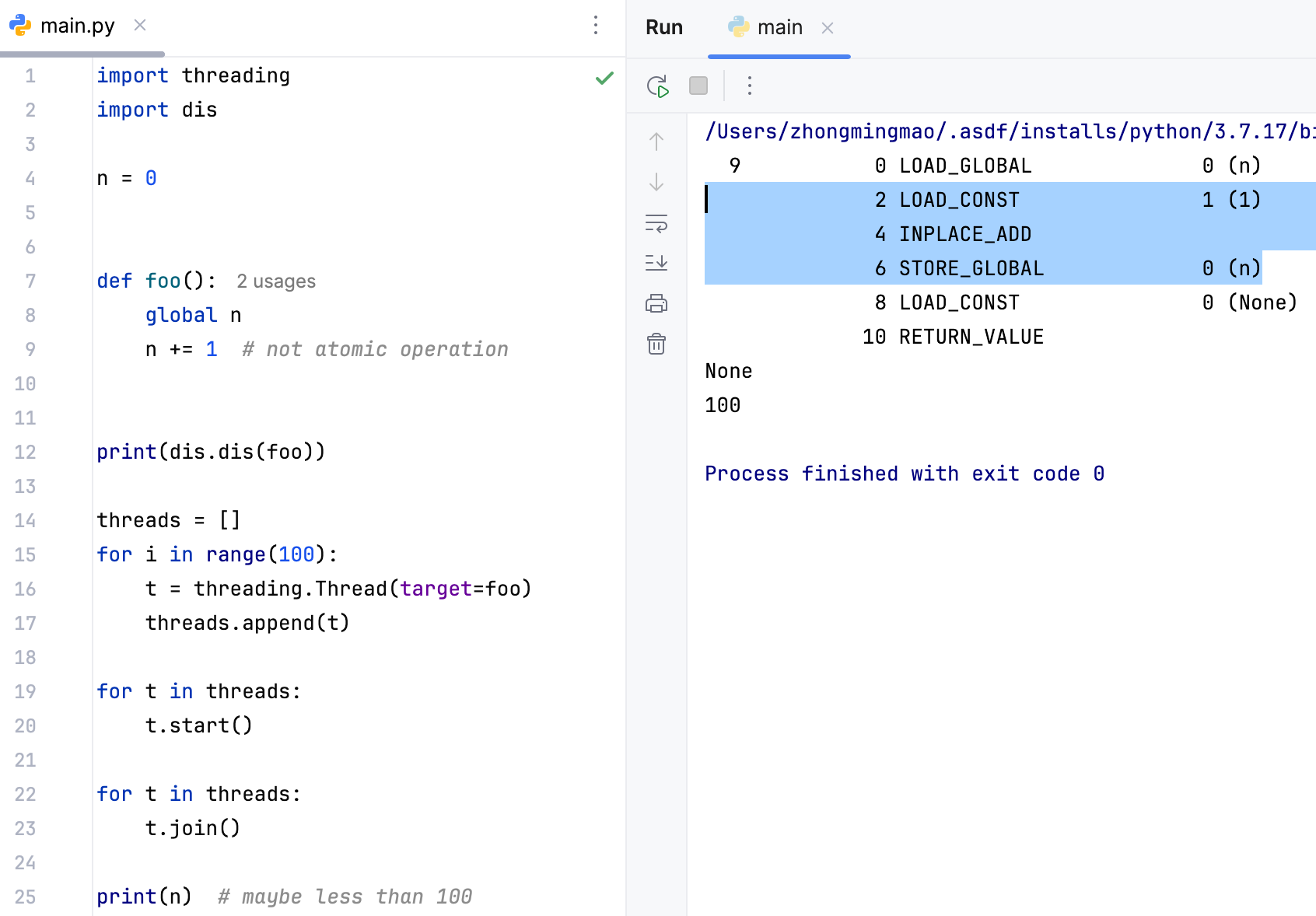Viewport: 1316px width, 916px height.
Task: Toggle soft-wrap in run console
Action: (x=656, y=223)
